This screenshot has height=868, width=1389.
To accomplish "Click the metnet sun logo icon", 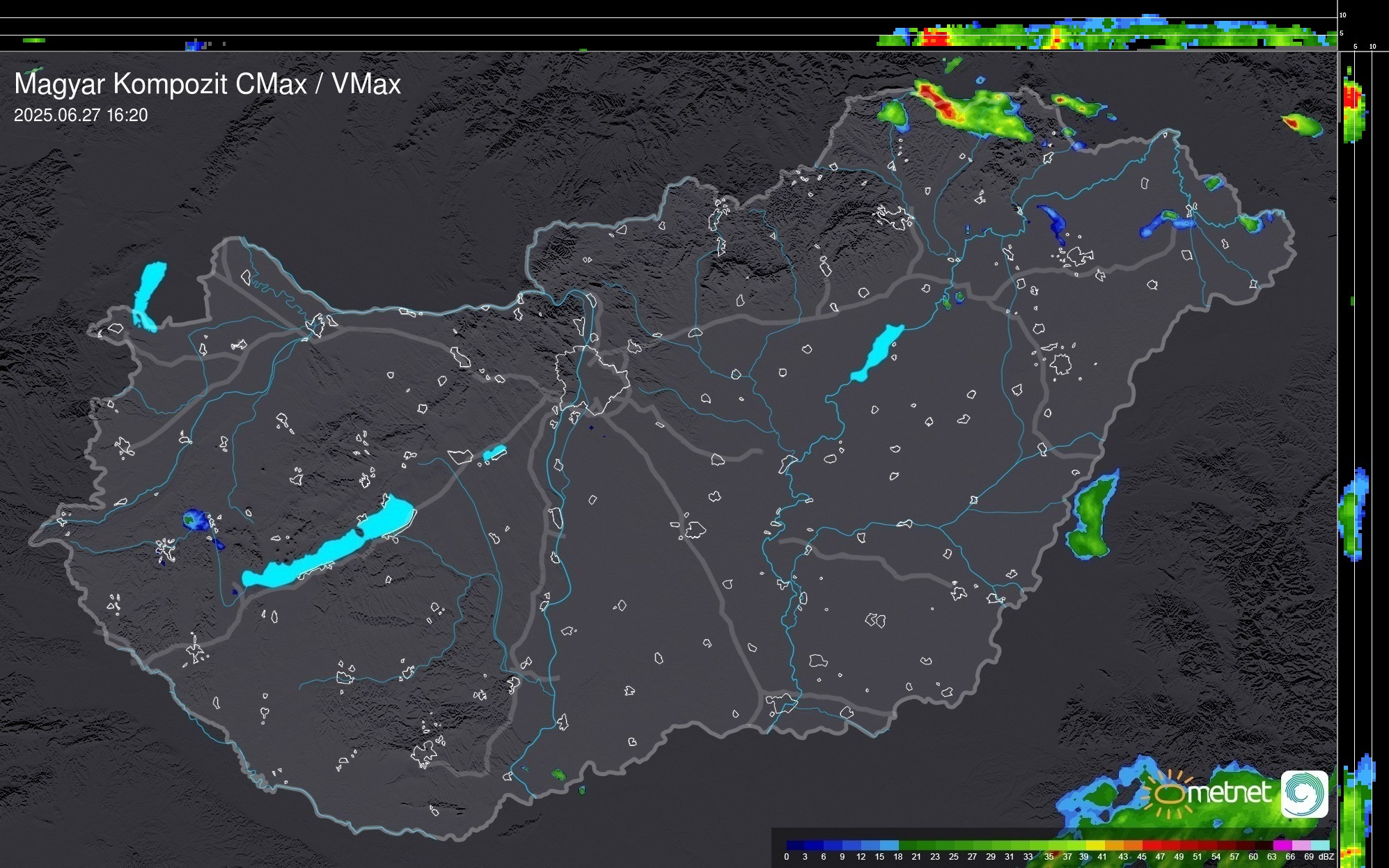I will pos(1168,794).
